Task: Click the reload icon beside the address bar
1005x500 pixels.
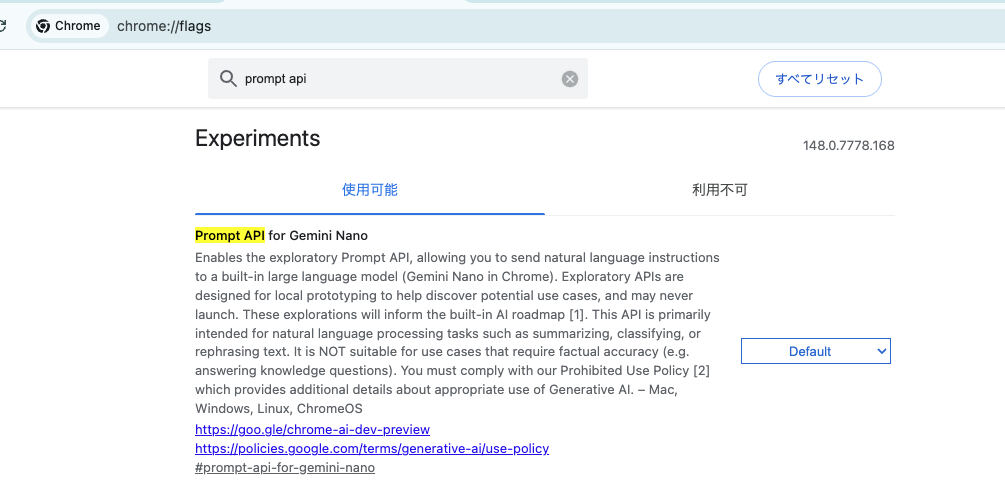Action: [x=3, y=26]
